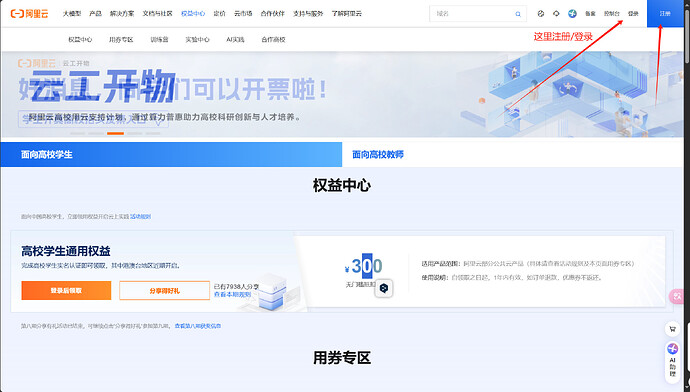Select the AI实践 tab
The width and height of the screenshot is (690, 392).
tap(235, 40)
